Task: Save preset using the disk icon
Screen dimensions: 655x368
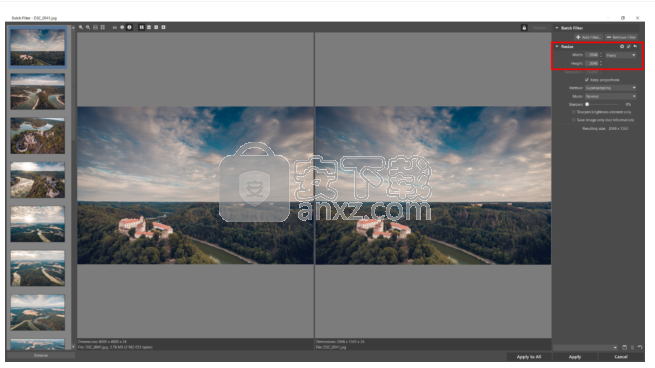Action: coord(625,347)
